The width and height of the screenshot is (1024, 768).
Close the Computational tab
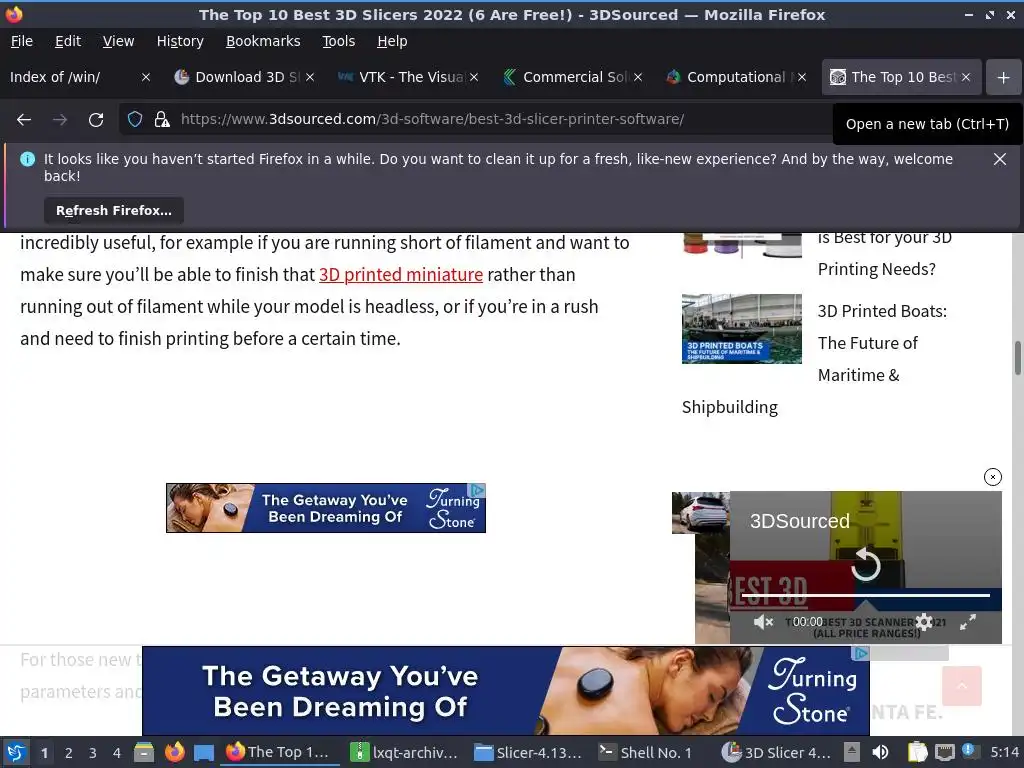(x=802, y=77)
